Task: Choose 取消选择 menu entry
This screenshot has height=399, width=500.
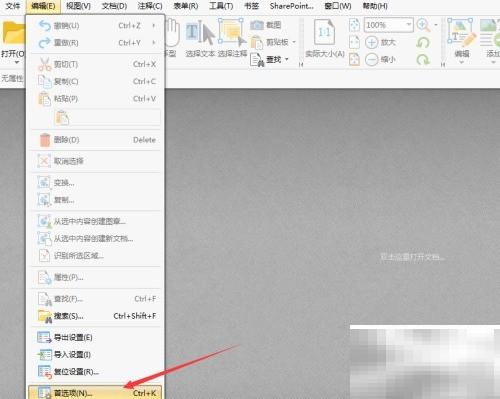Action: click(x=96, y=161)
